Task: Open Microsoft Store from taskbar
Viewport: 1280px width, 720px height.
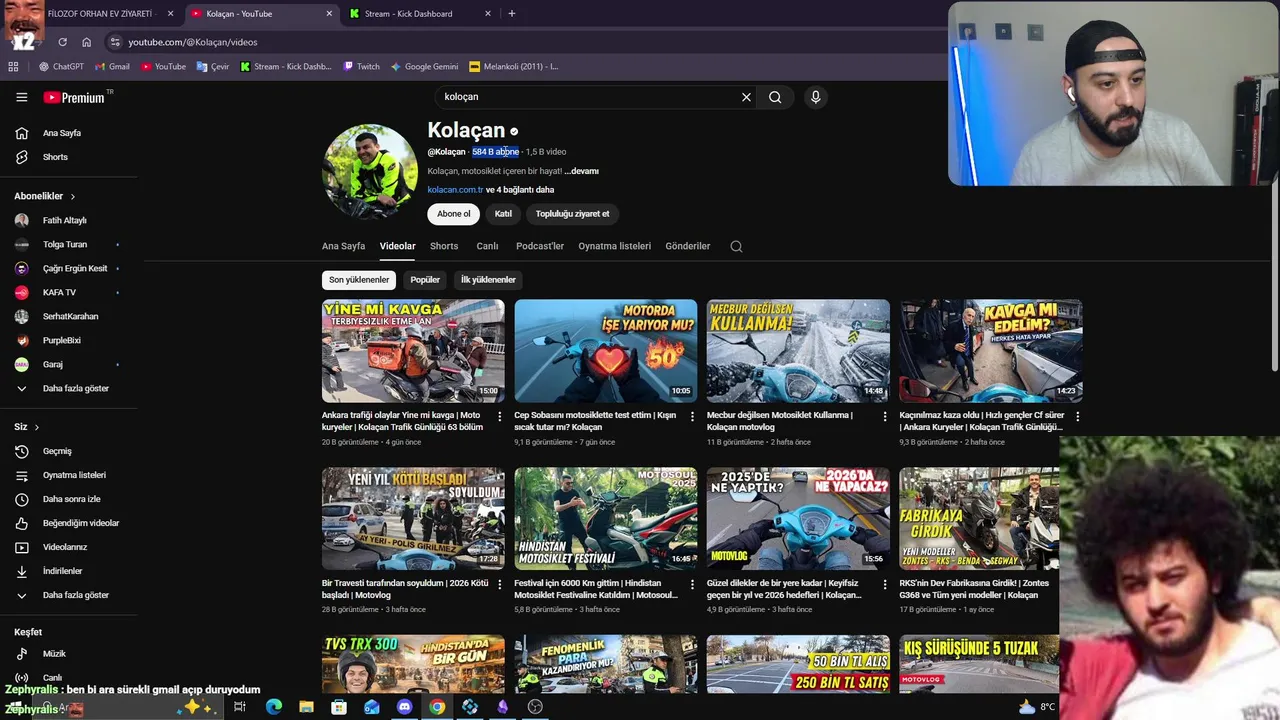Action: pos(339,707)
